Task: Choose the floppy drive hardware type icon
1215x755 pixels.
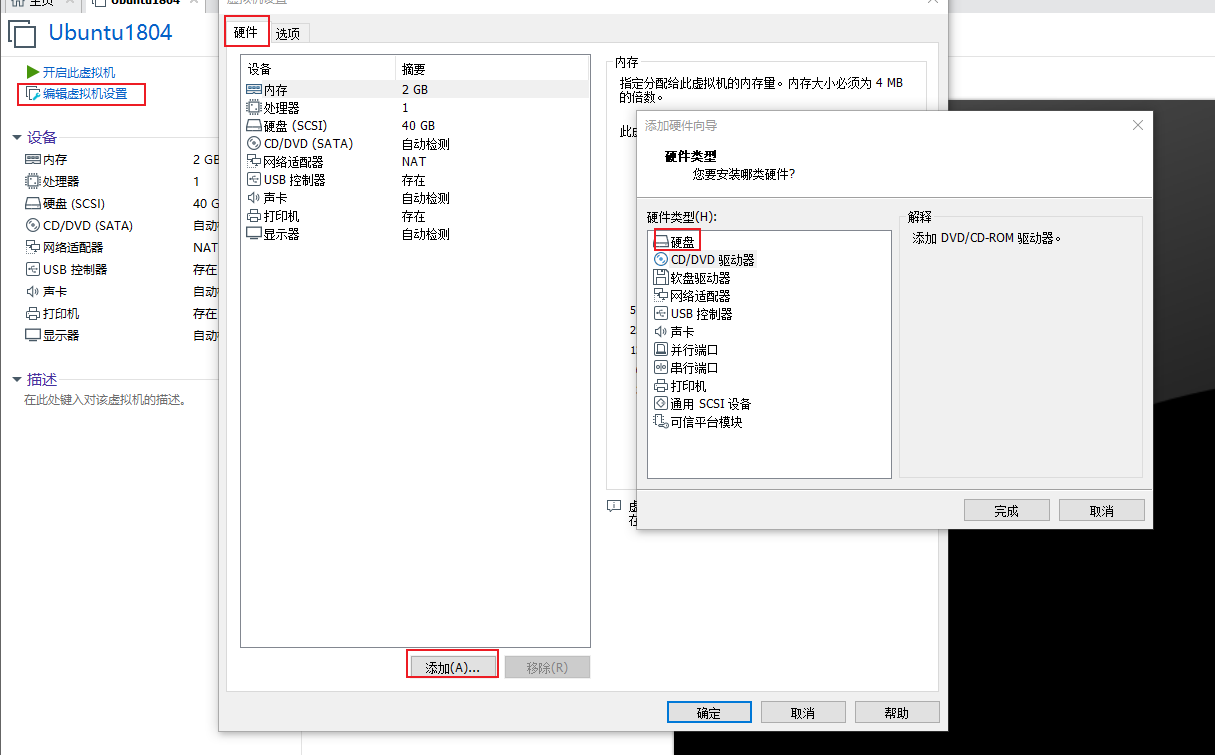Action: click(x=661, y=278)
